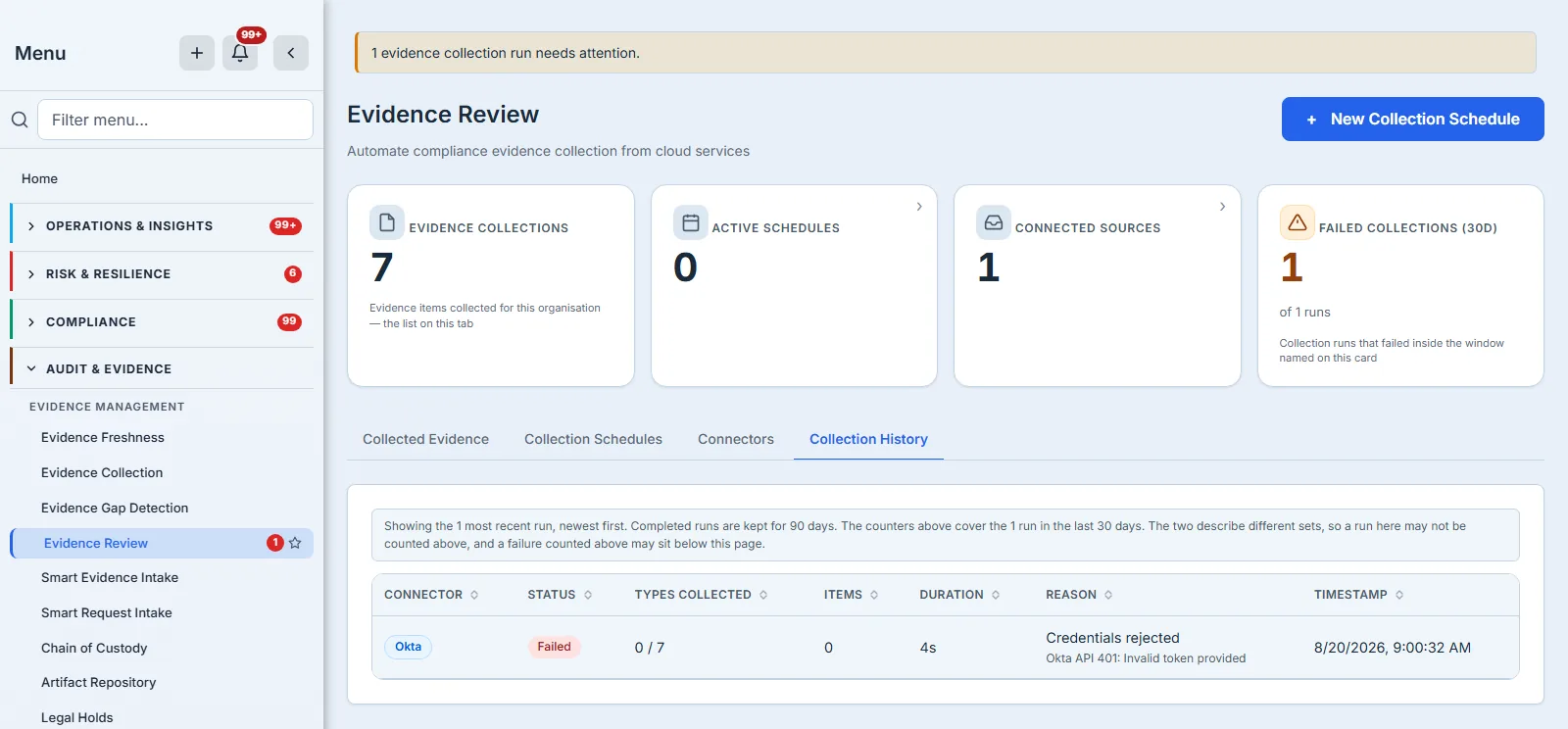Click the red 1 badge on Evidence Review
Image resolution: width=1568 pixels, height=729 pixels.
[x=275, y=543]
